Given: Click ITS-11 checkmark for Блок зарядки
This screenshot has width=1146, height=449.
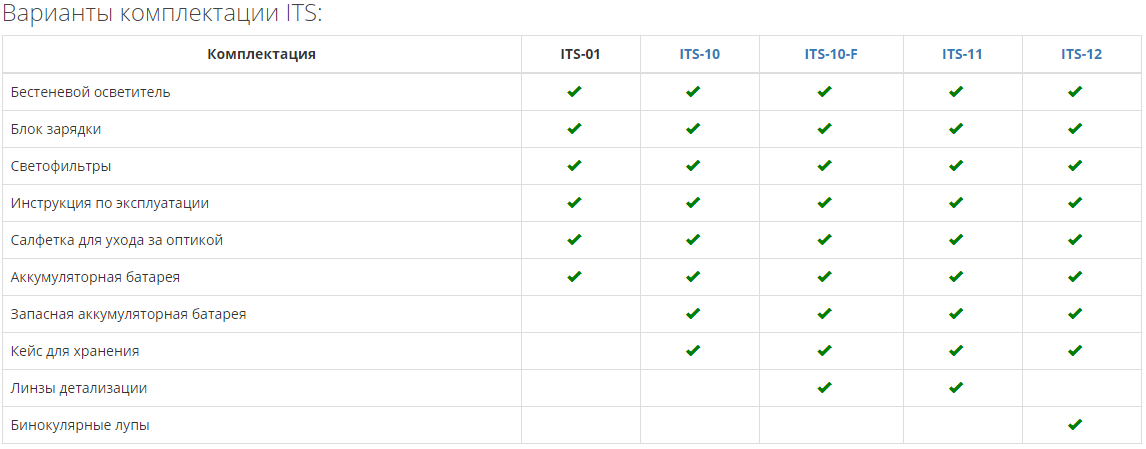Looking at the screenshot, I should coord(955,128).
